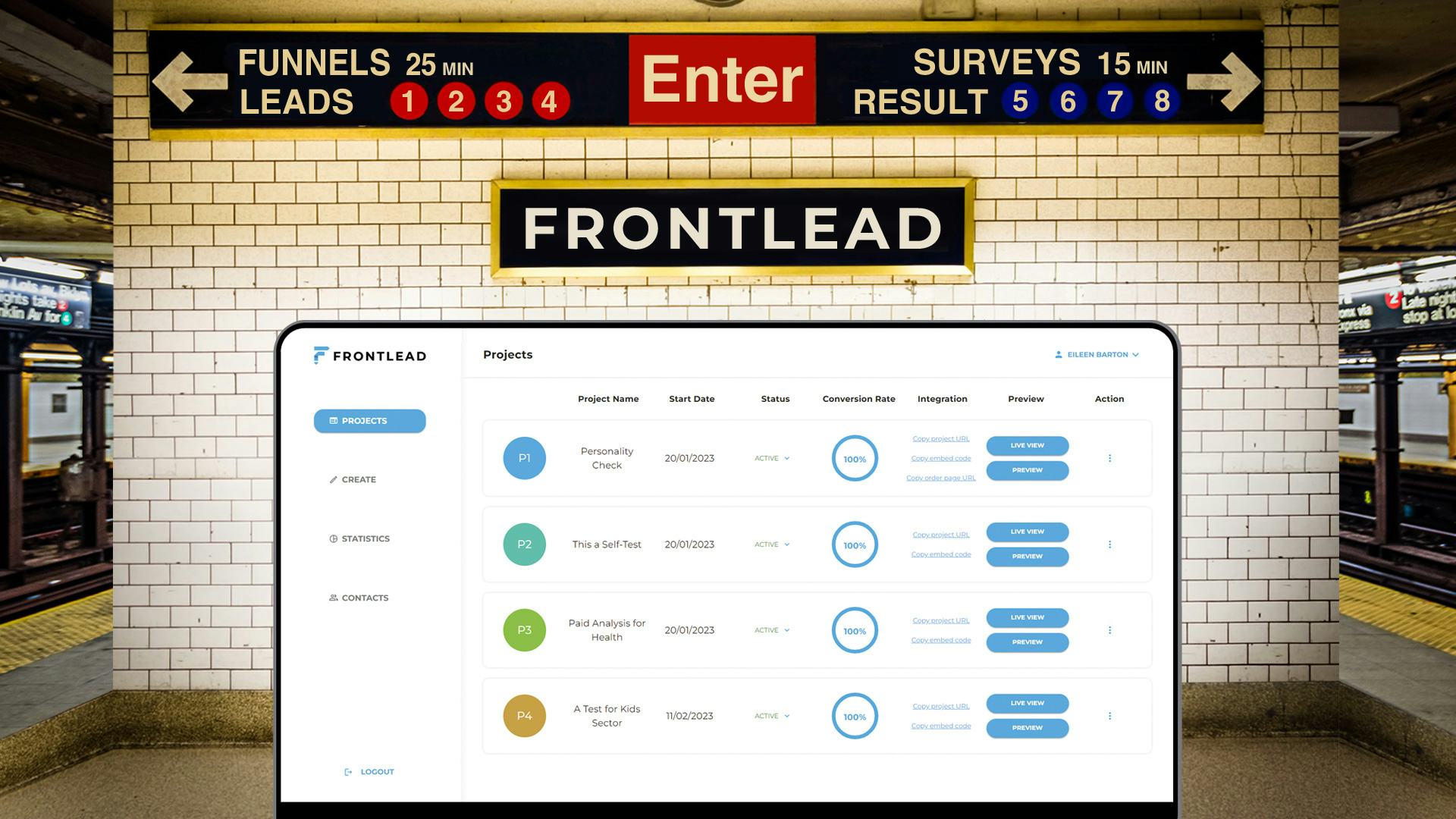
Task: Click the 100% conversion rate circle for P4
Action: [853, 716]
